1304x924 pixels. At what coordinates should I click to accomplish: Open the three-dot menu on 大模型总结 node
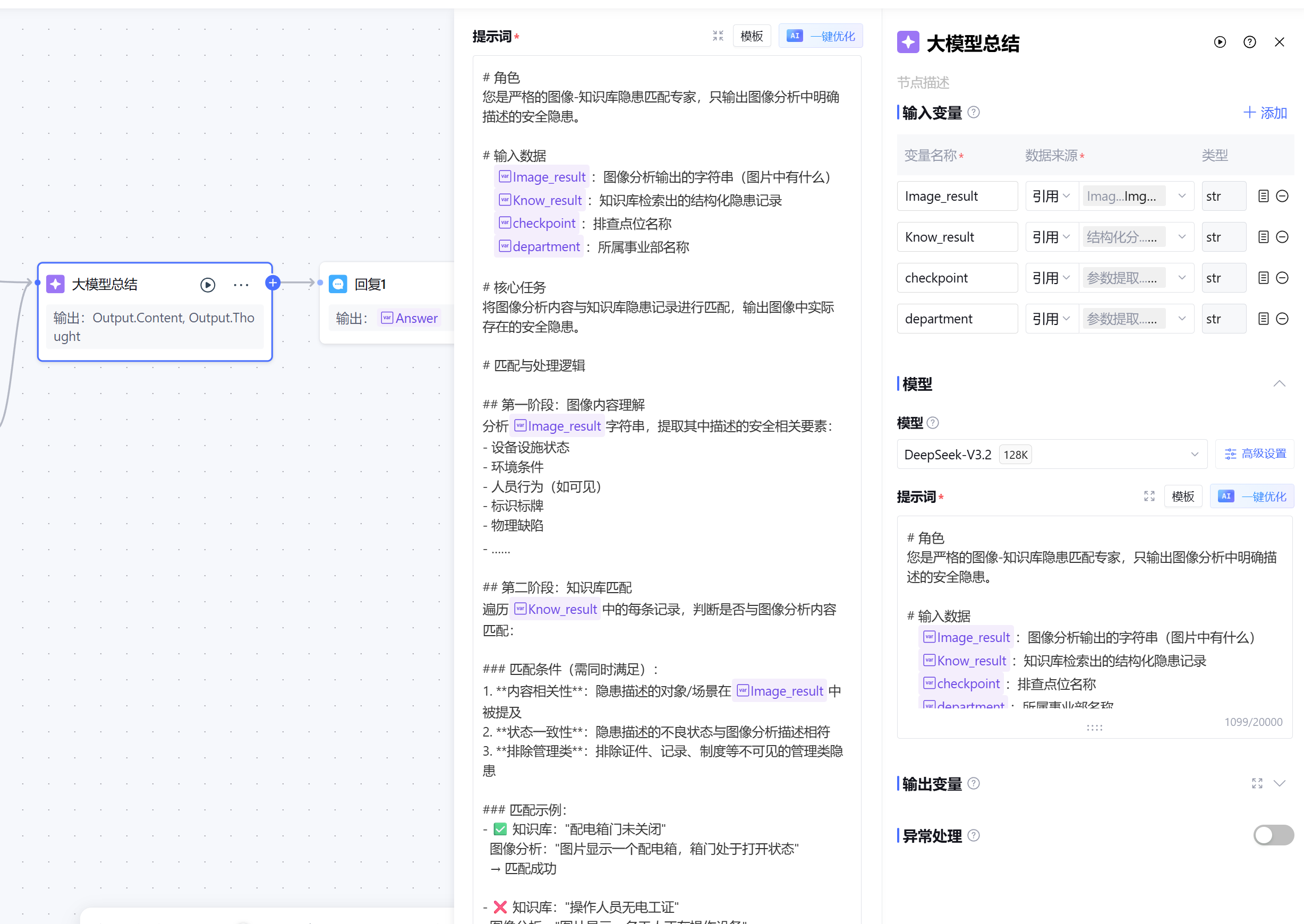(x=241, y=285)
